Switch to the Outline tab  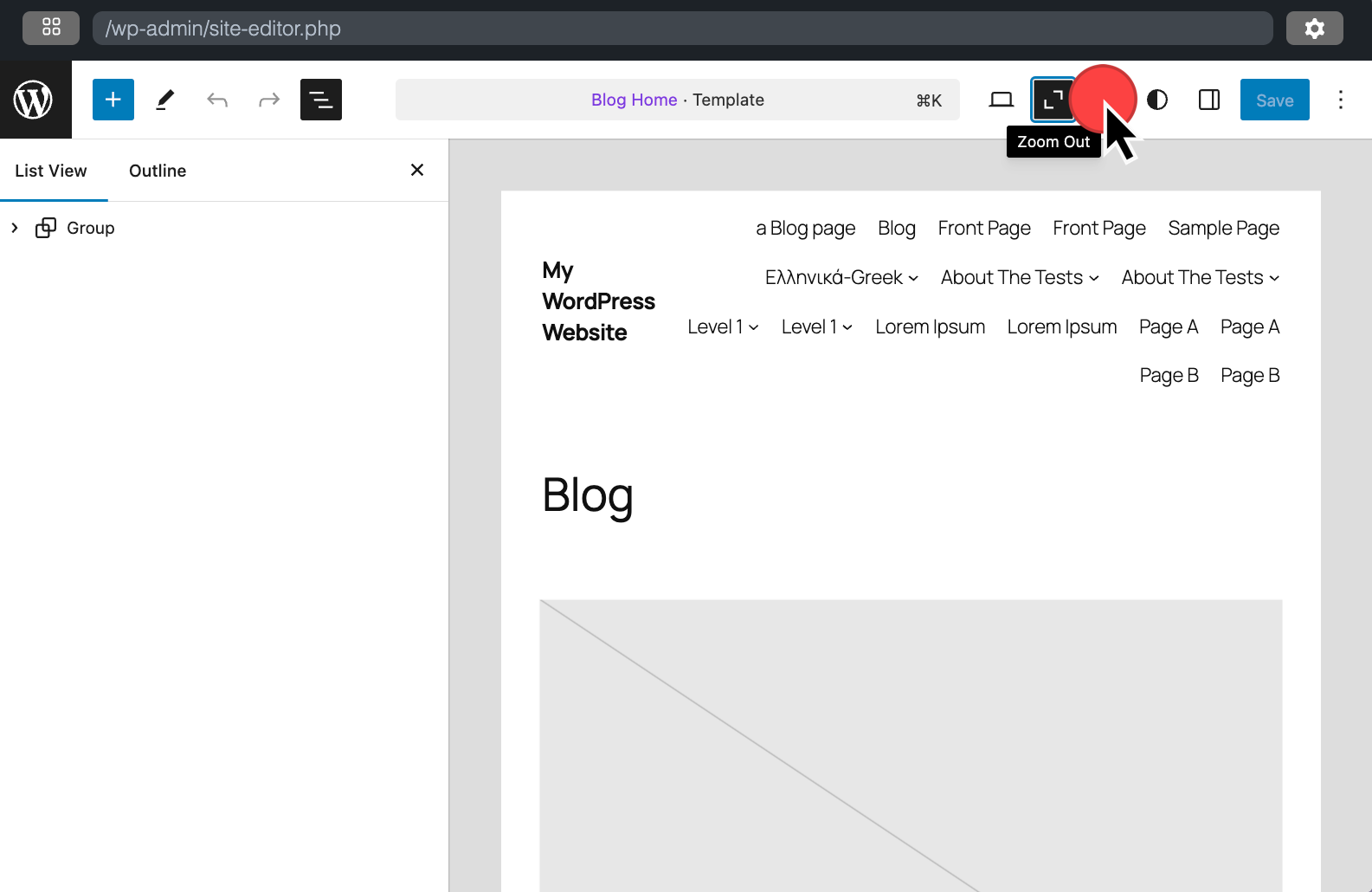point(158,171)
